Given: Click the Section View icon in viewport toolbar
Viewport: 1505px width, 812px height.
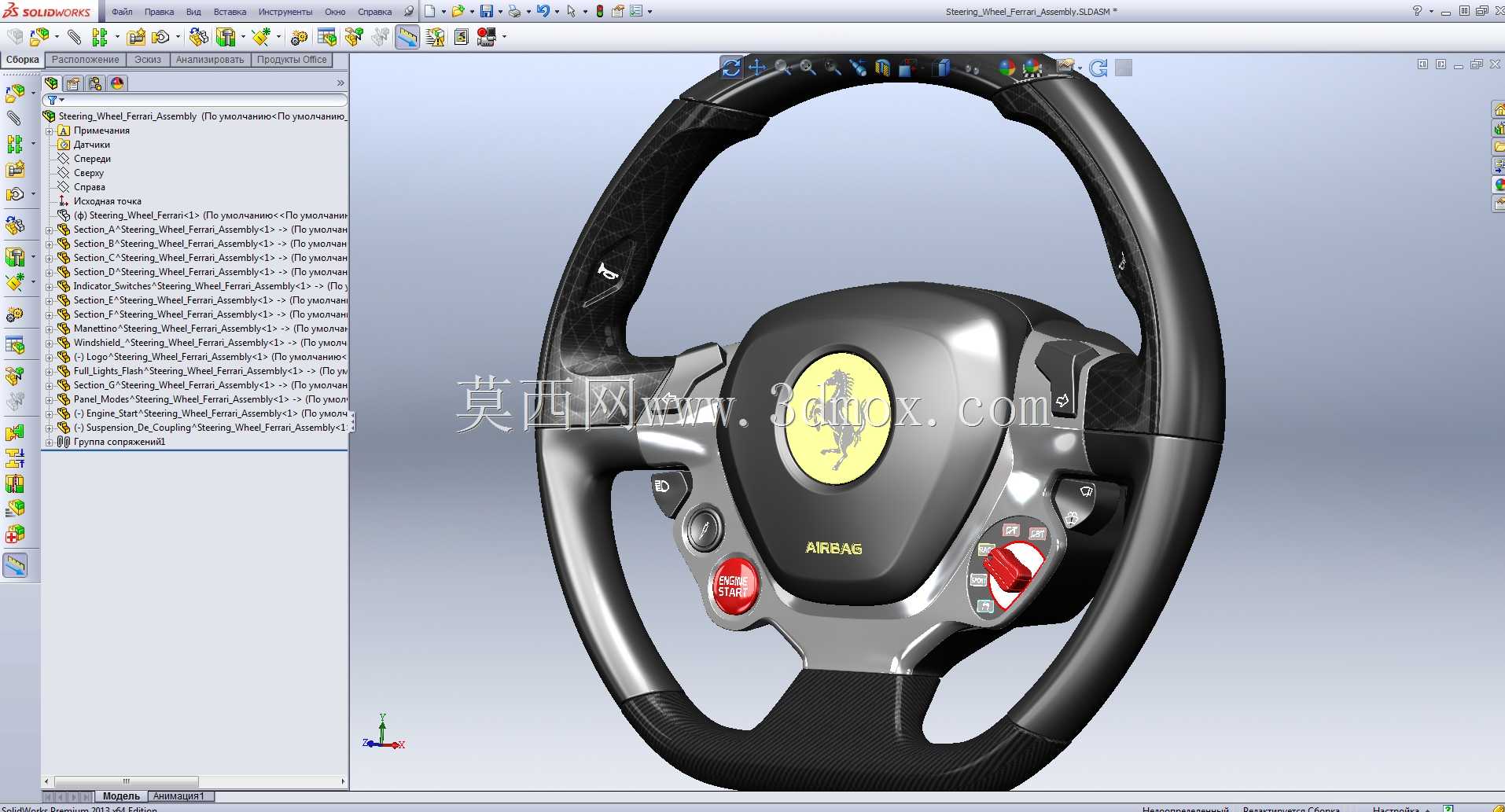Looking at the screenshot, I should tap(882, 68).
